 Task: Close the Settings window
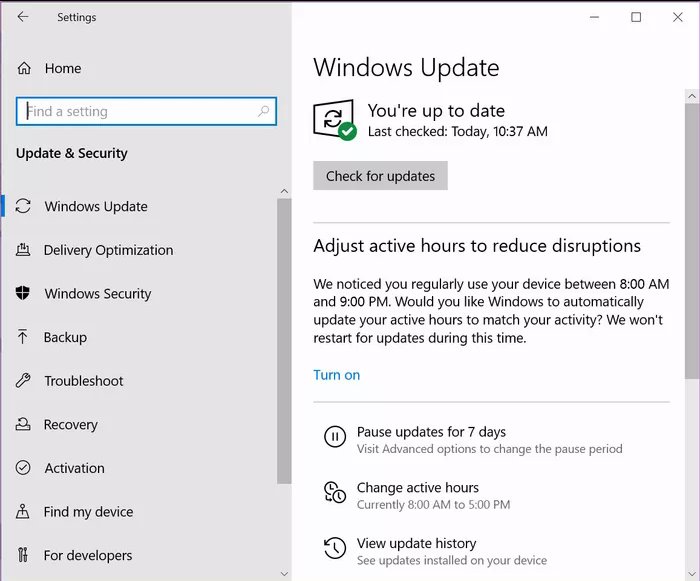click(x=678, y=17)
